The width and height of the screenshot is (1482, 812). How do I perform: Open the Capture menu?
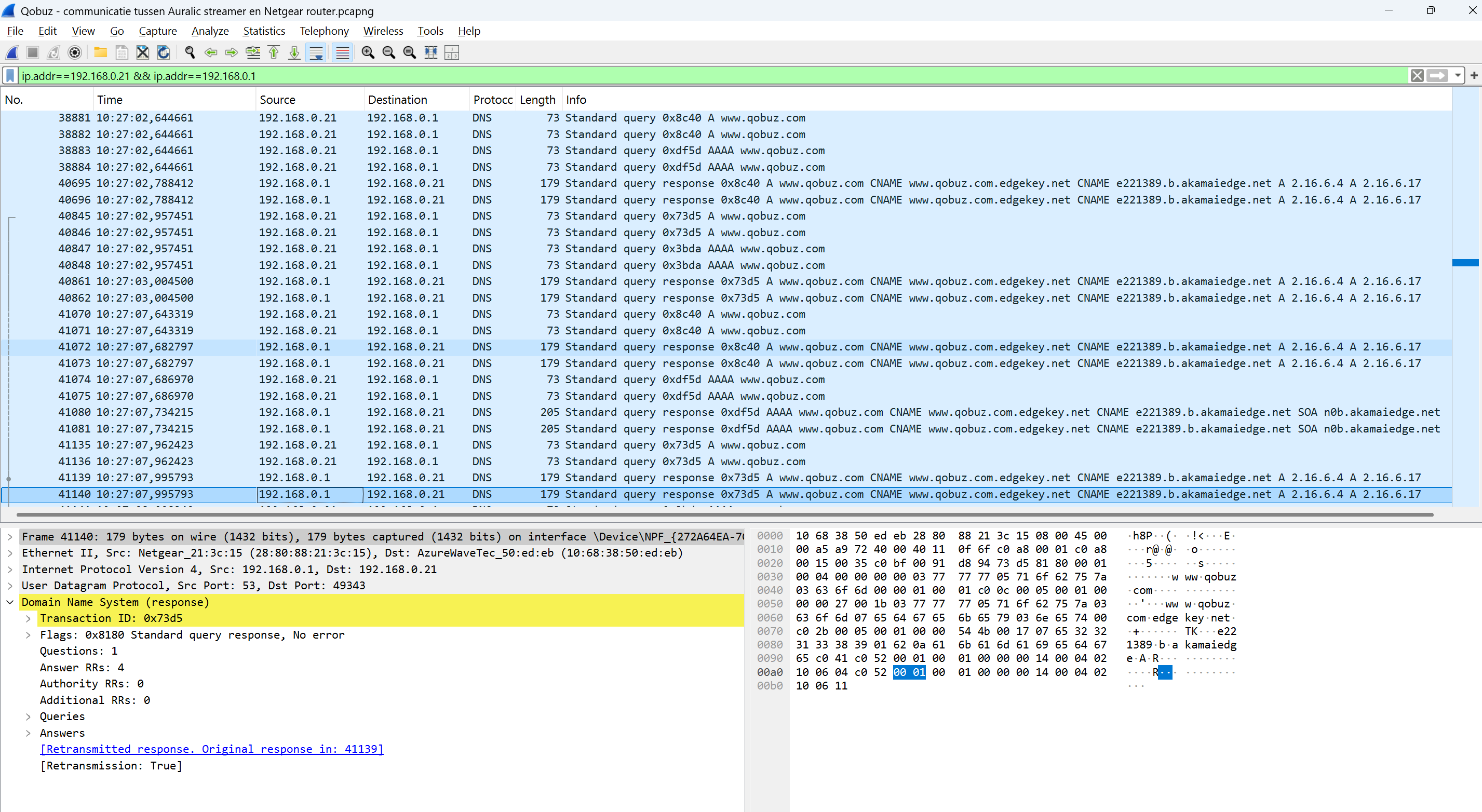pyautogui.click(x=158, y=31)
